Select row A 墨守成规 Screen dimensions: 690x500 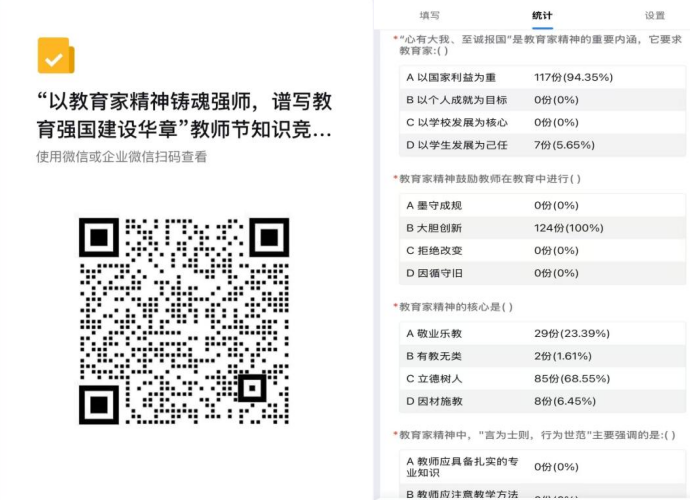(x=542, y=206)
